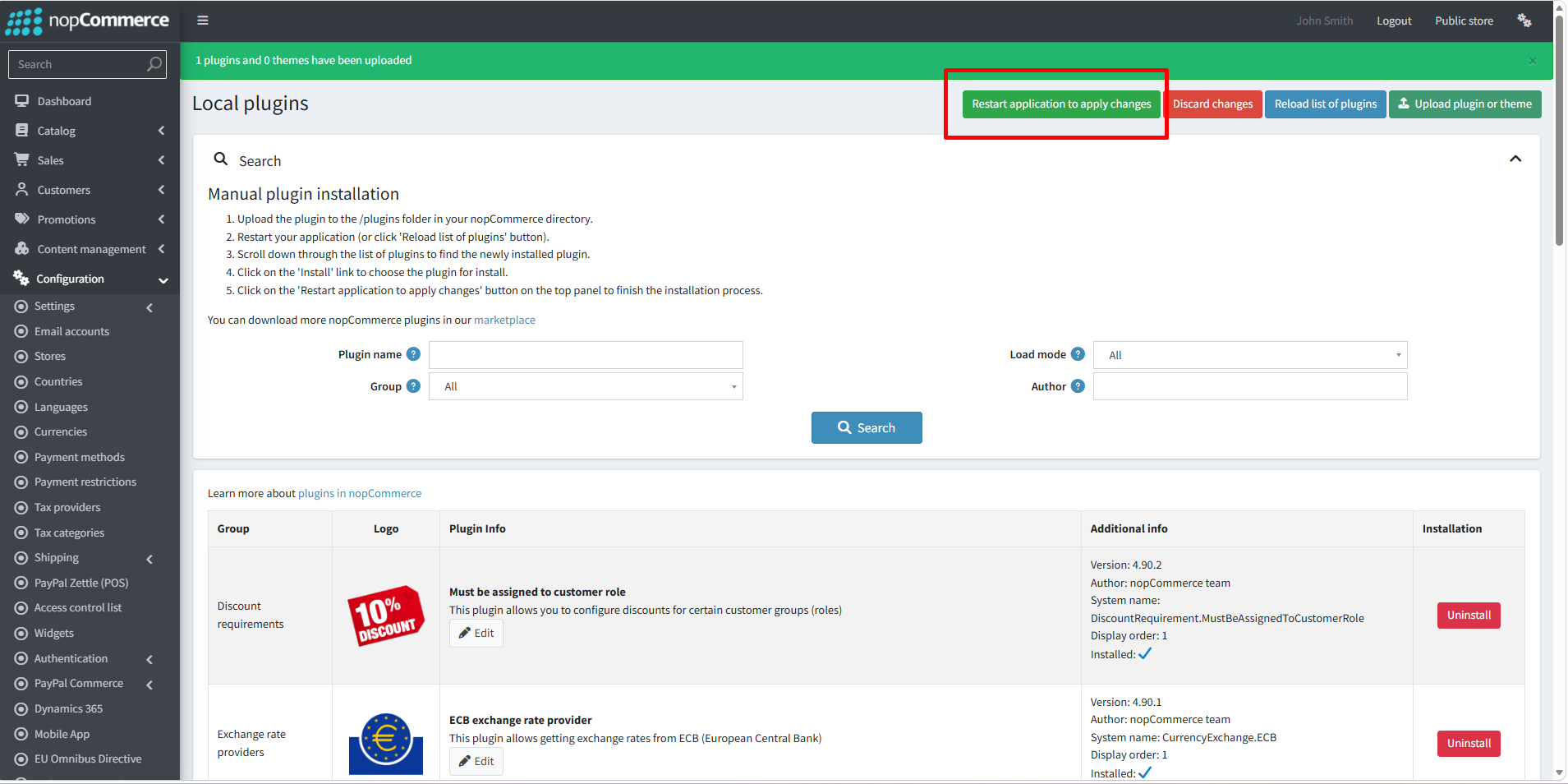1568x784 pixels.
Task: Click the sidebar search magnifier icon
Action: 154,64
